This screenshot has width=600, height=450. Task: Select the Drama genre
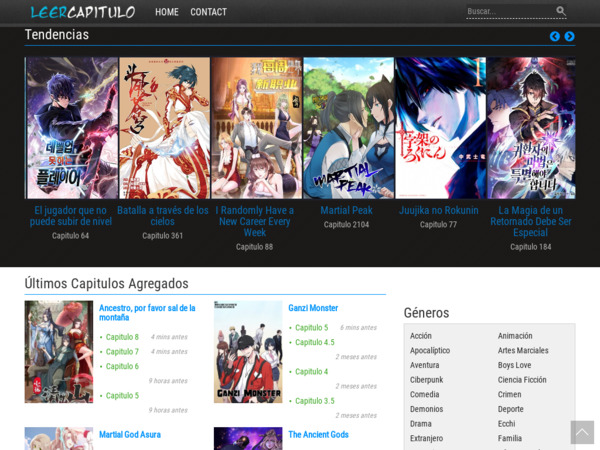pyautogui.click(x=421, y=424)
